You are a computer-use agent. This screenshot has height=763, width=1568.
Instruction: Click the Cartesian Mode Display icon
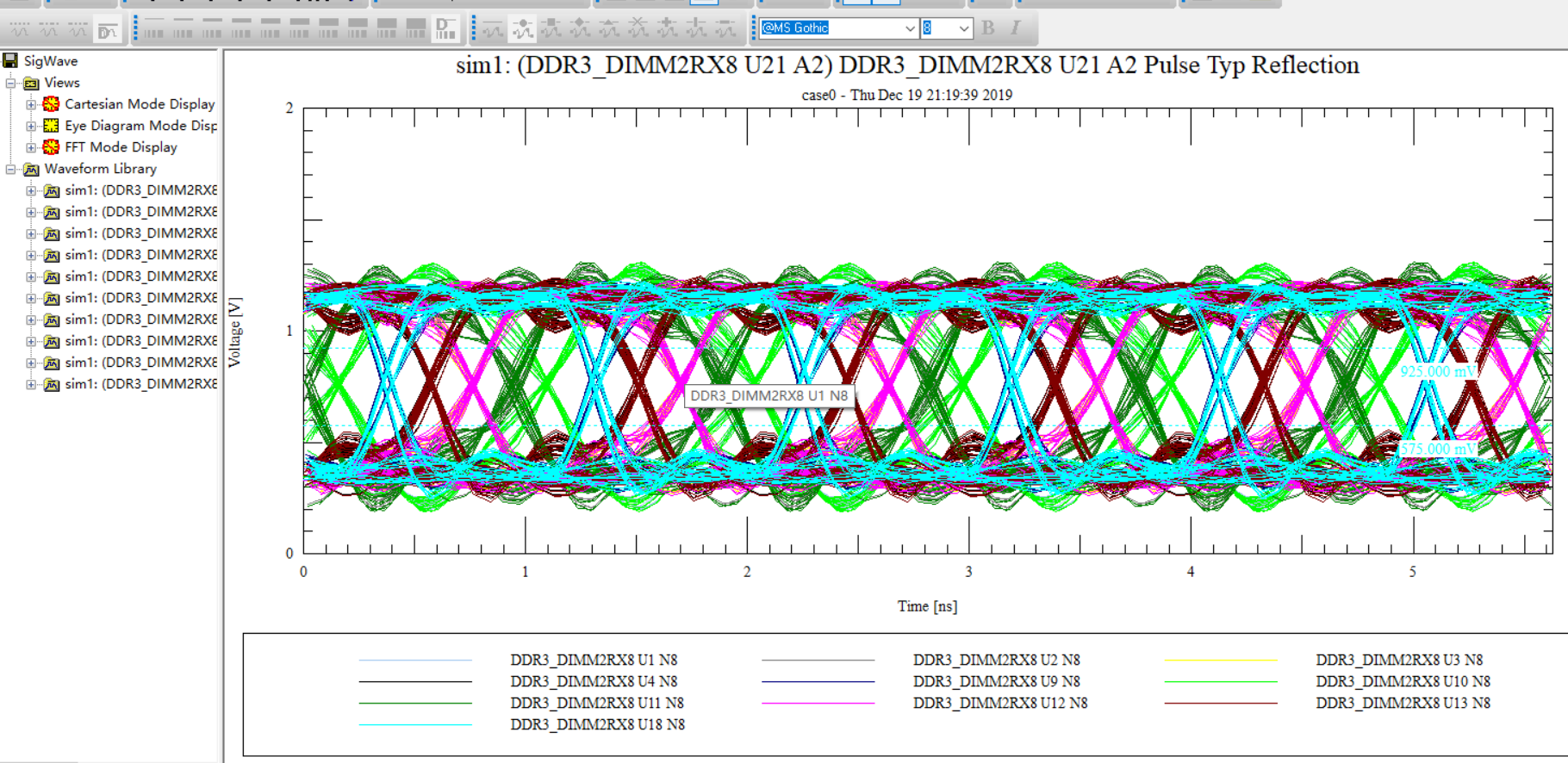pyautogui.click(x=52, y=104)
